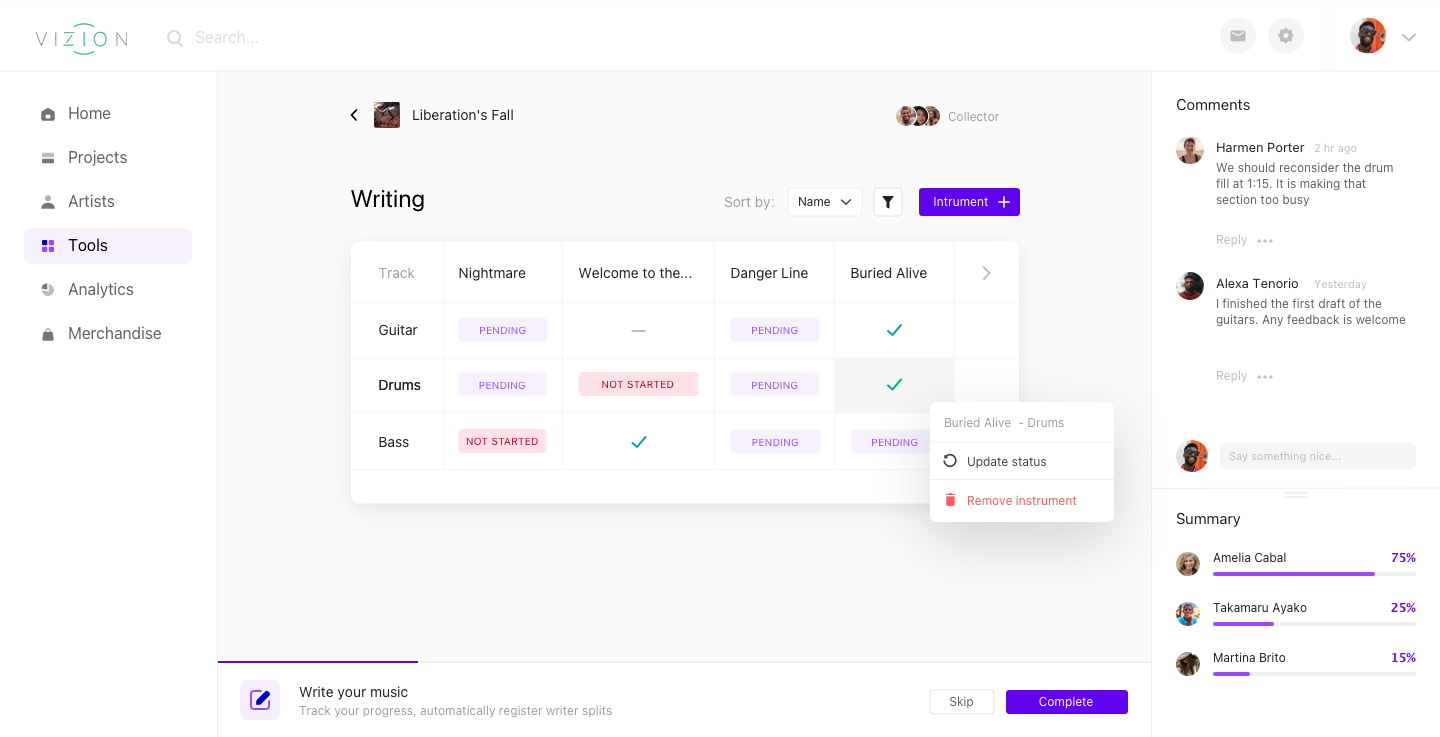
Task: Click the search magnifier icon
Action: 175,38
